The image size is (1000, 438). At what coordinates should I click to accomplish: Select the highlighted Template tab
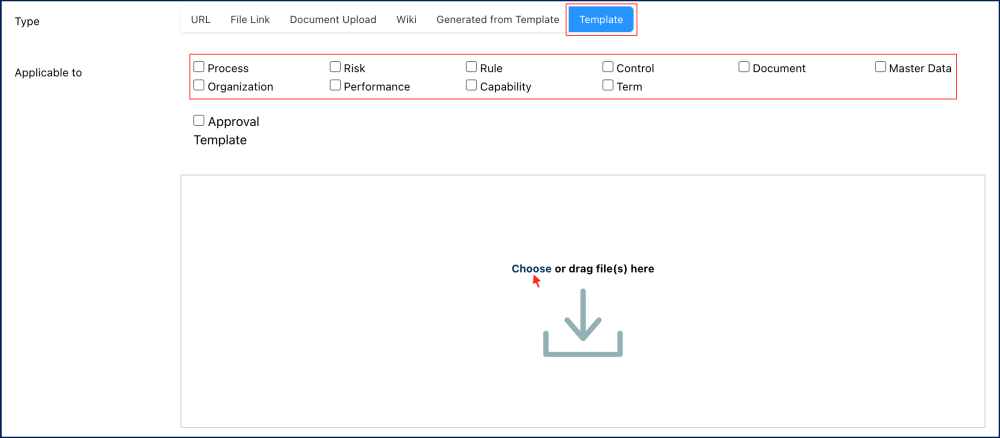pos(601,19)
